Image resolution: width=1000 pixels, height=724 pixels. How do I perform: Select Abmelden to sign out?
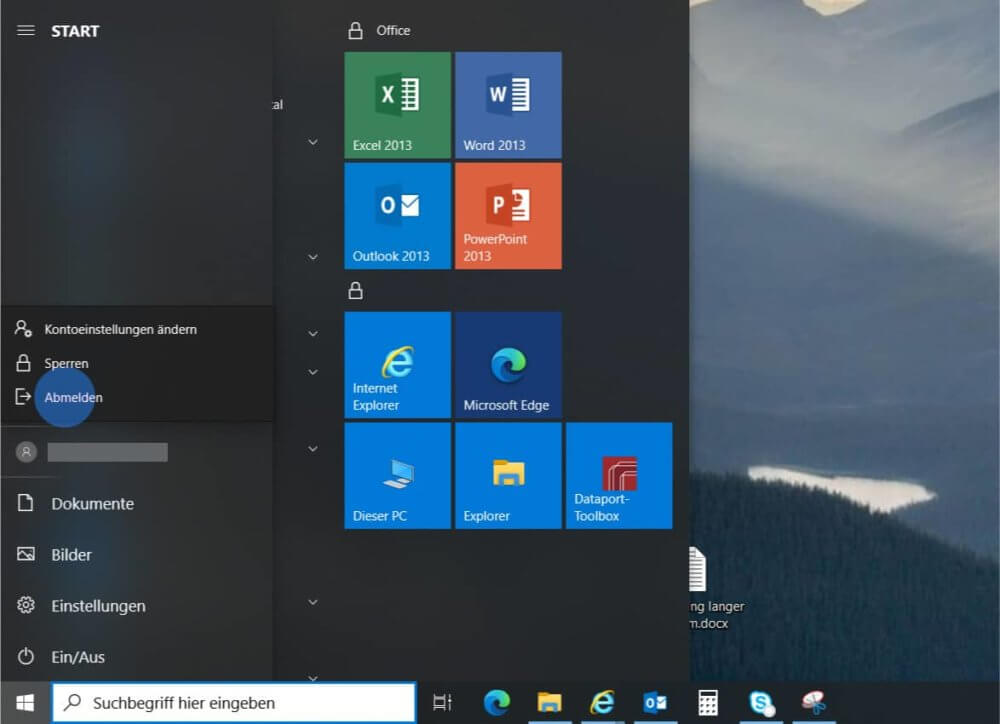[137, 397]
